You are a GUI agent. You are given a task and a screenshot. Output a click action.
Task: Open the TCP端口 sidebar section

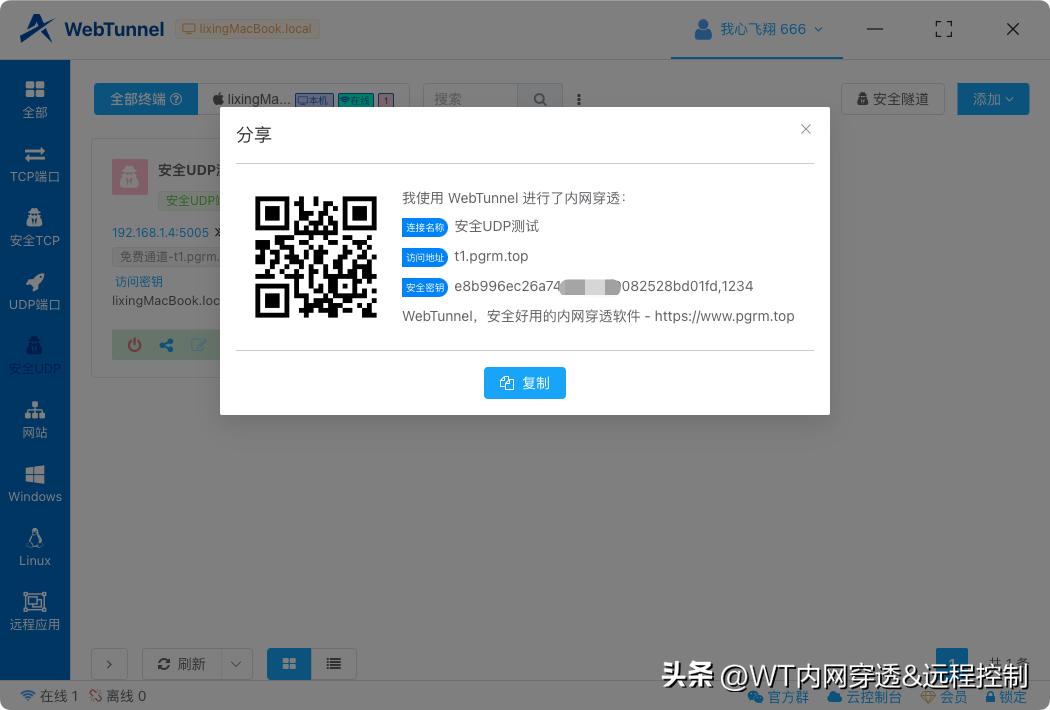click(x=35, y=164)
